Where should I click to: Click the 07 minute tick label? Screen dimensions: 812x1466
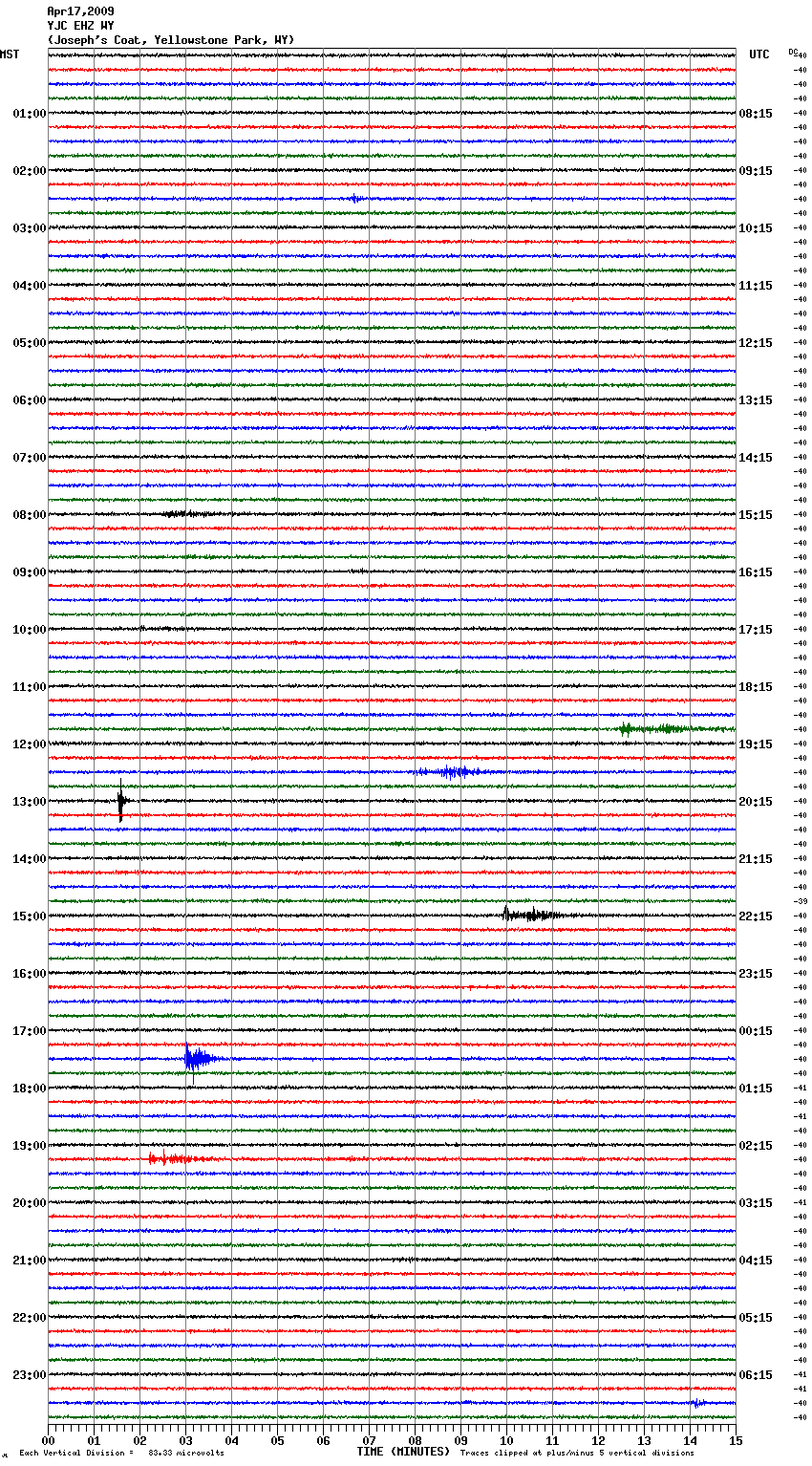[369, 1440]
